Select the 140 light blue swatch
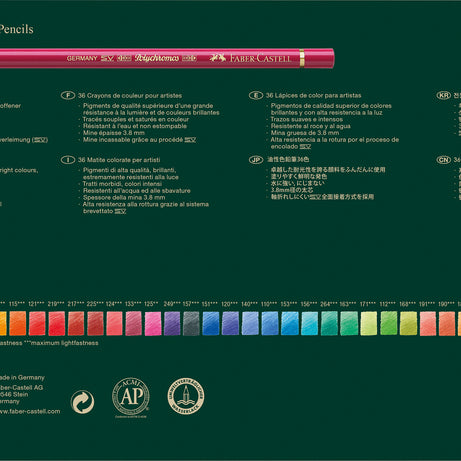461x461 pixels. point(250,323)
